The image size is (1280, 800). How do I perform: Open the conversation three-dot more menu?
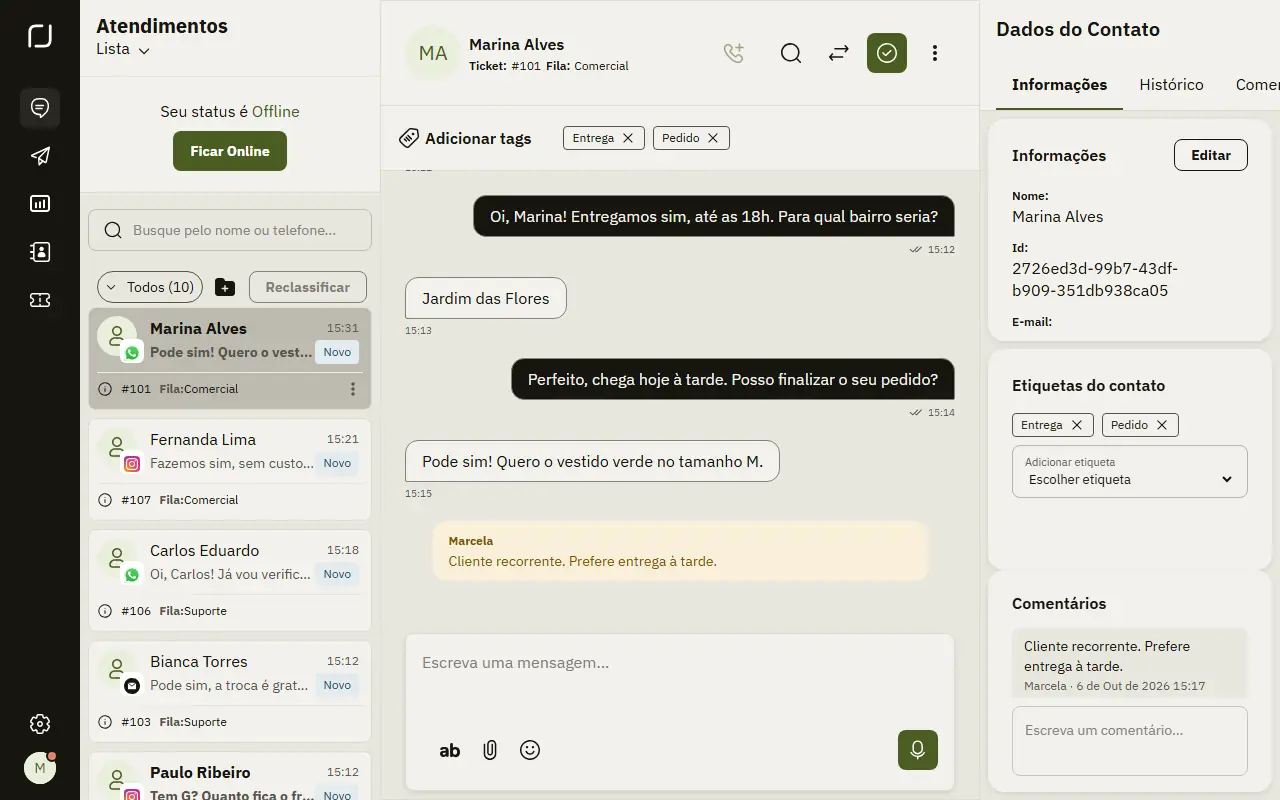click(x=935, y=53)
